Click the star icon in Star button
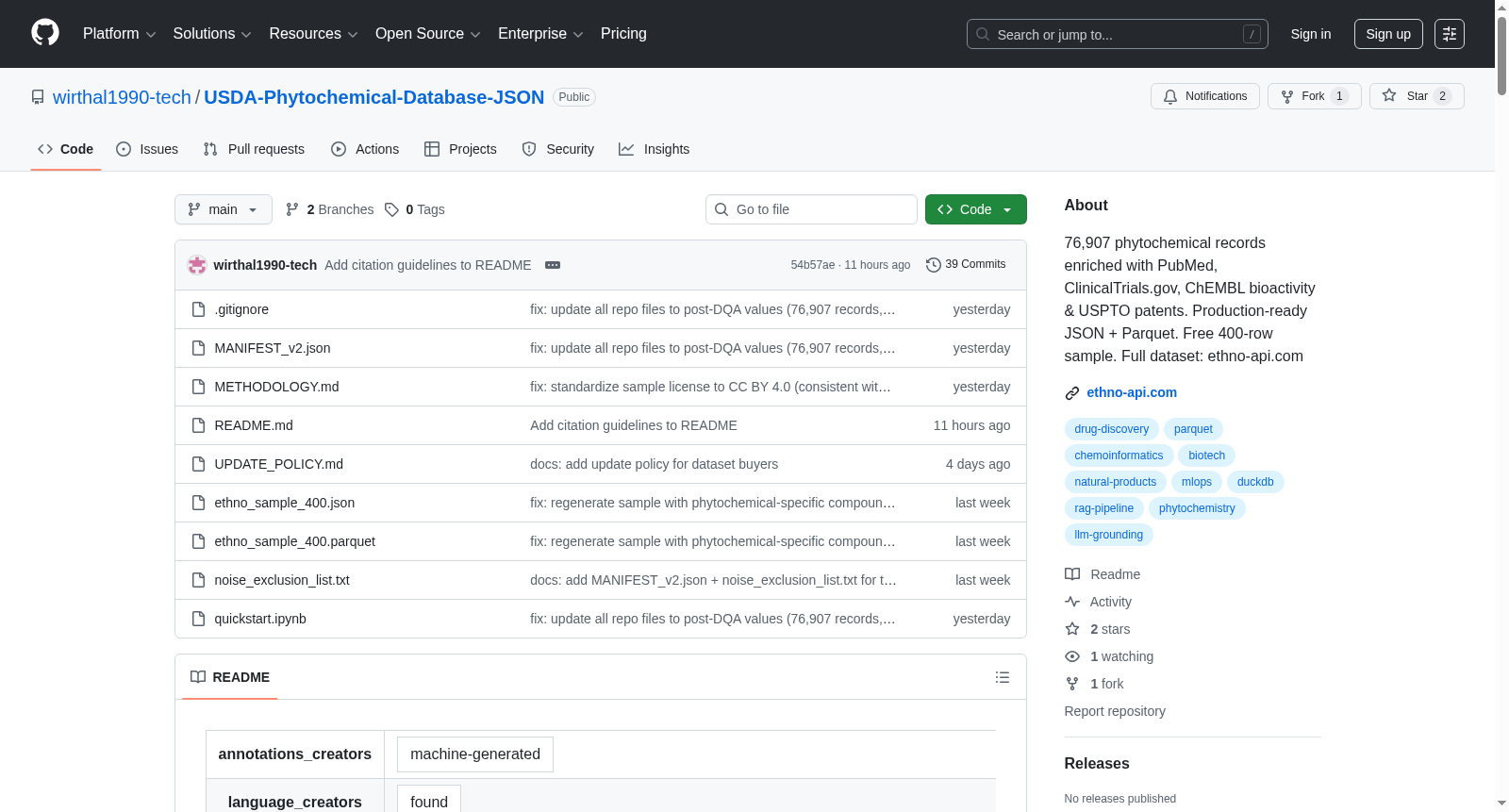 pyautogui.click(x=1389, y=95)
